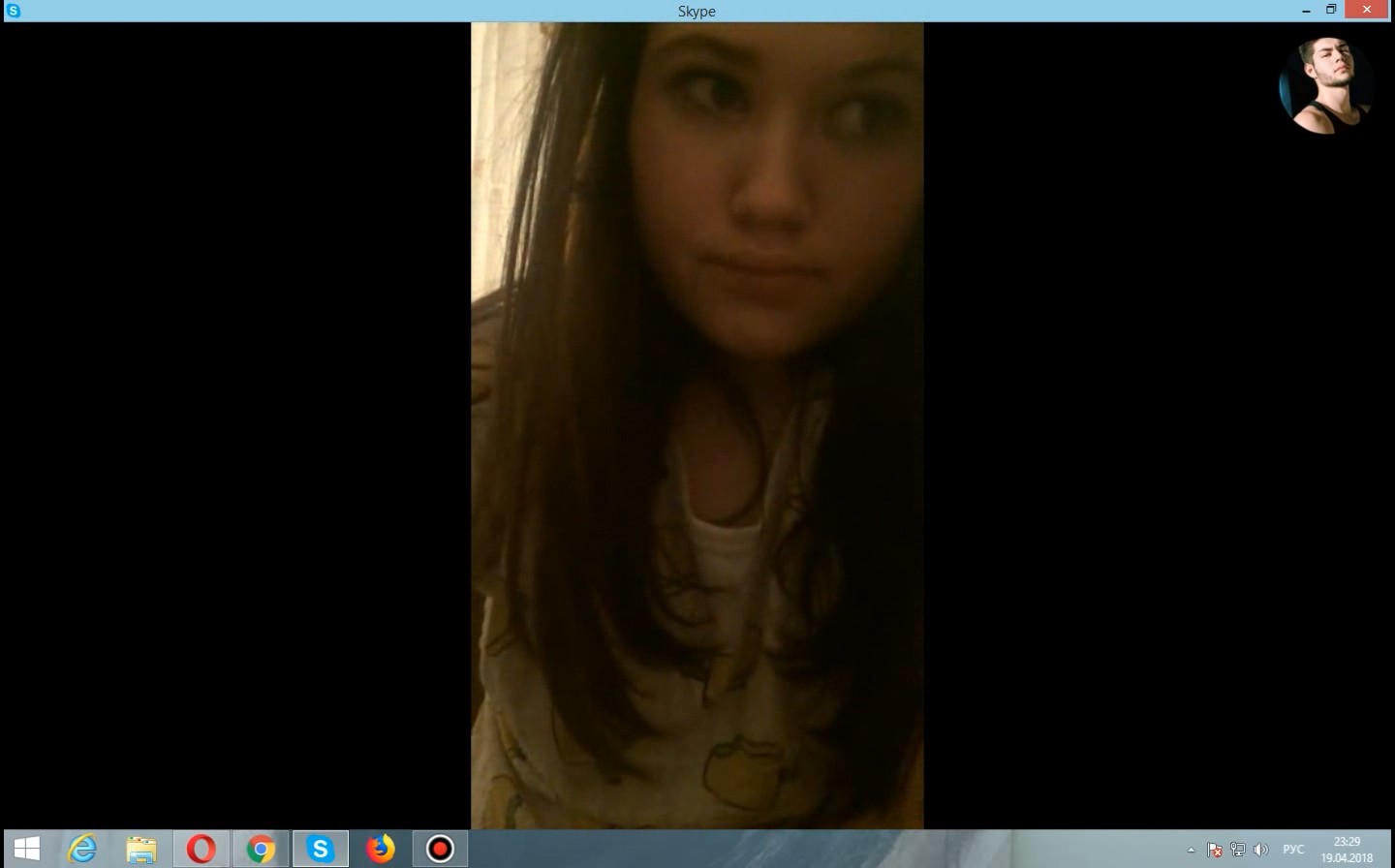Open Firefox from the taskbar
The image size is (1395, 868).
(381, 850)
